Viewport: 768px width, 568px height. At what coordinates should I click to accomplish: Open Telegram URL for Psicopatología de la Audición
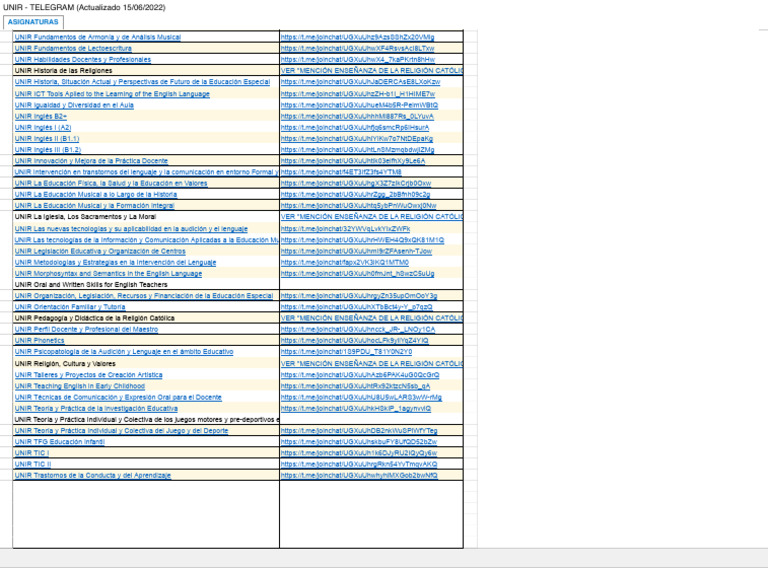tap(346, 352)
